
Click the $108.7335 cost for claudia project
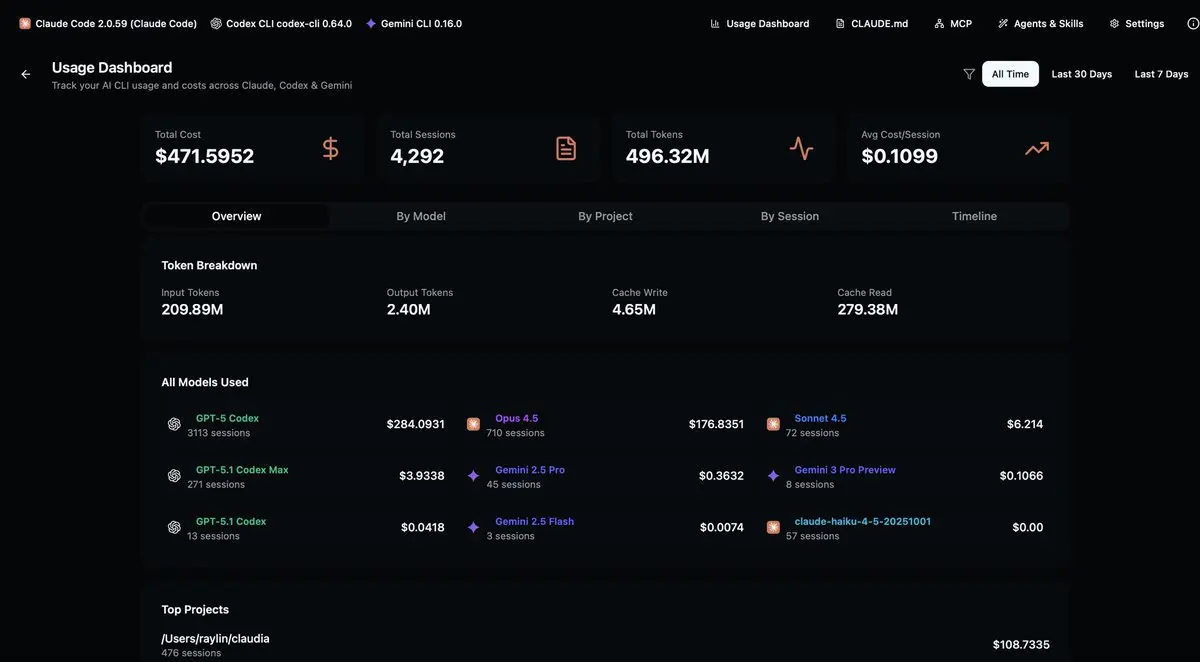point(1021,645)
